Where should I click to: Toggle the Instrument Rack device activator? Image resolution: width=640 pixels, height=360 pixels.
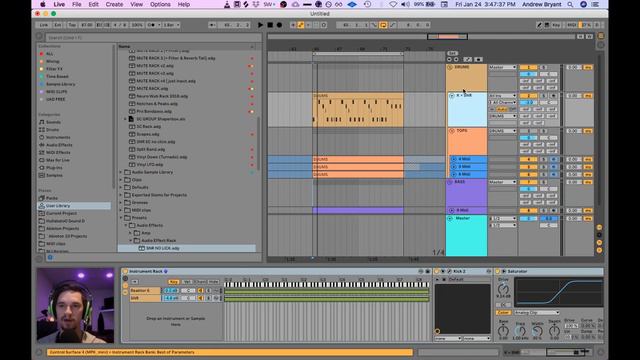pos(125,271)
